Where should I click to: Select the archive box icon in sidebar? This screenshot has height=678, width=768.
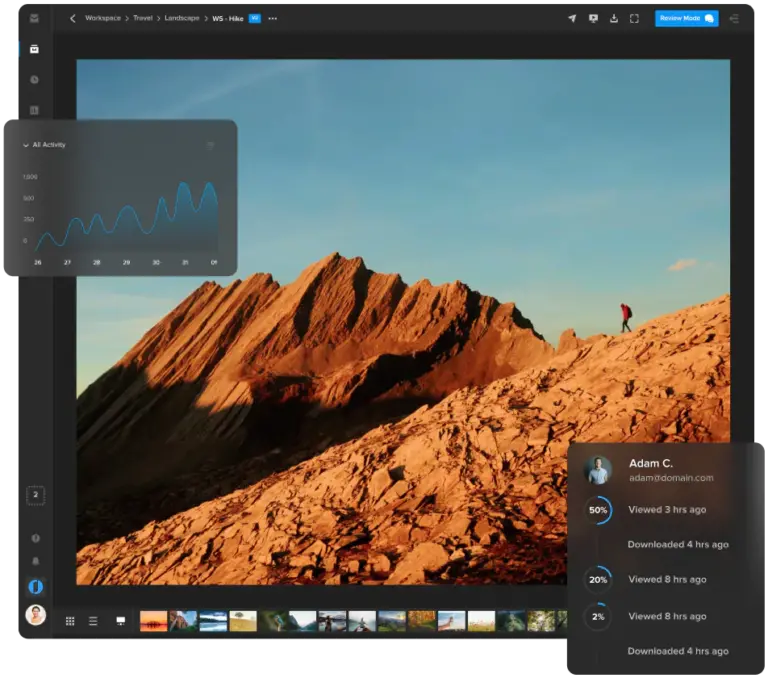click(34, 49)
